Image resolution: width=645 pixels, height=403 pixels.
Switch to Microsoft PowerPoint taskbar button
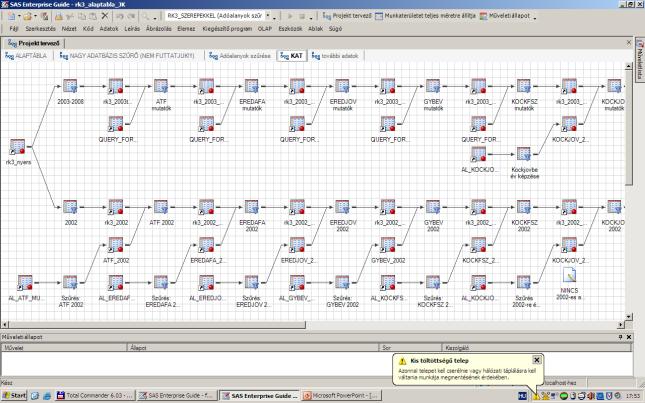point(341,396)
